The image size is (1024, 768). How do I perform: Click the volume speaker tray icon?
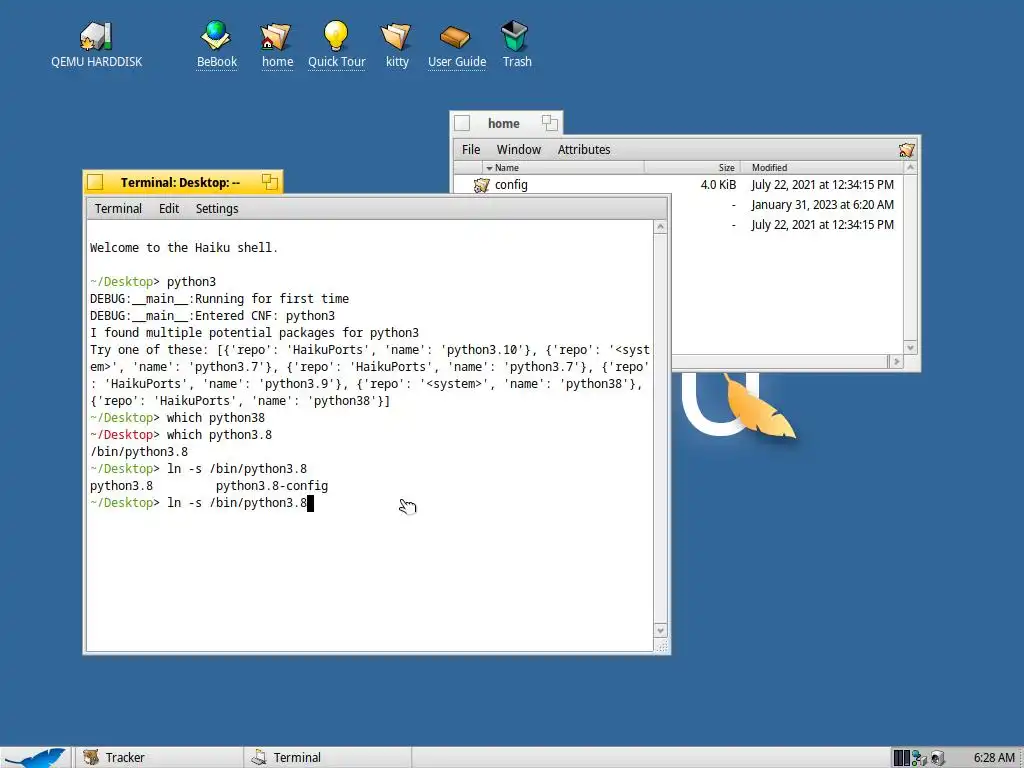[938, 758]
